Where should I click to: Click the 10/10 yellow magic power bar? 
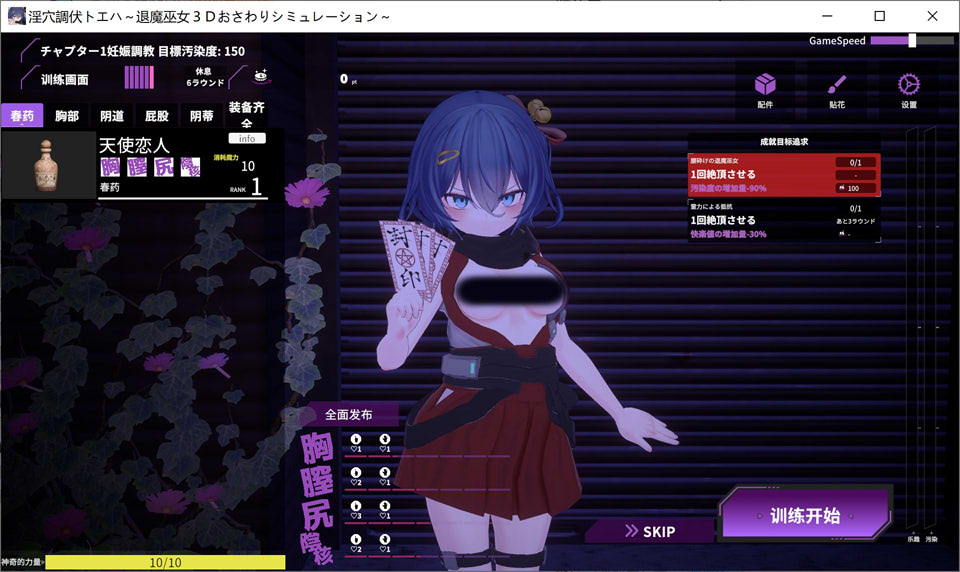[x=165, y=562]
